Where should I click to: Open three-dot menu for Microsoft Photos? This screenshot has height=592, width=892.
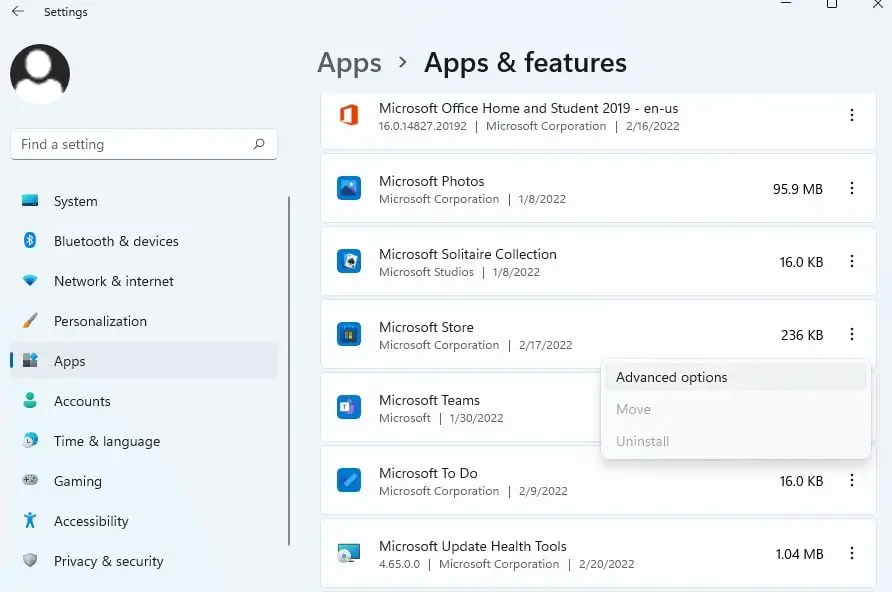pos(852,188)
